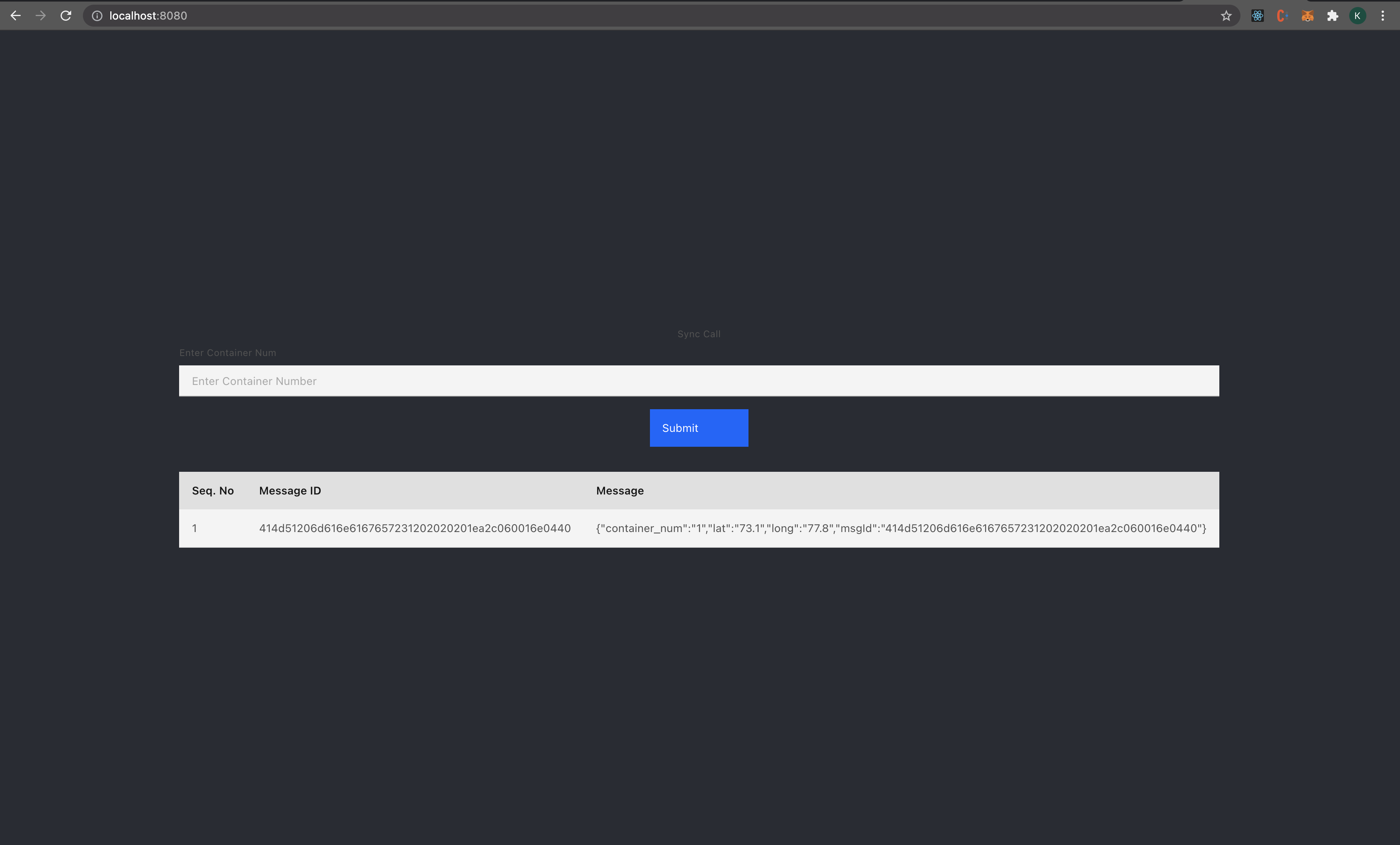
Task: Click the Message column header
Action: (x=619, y=491)
